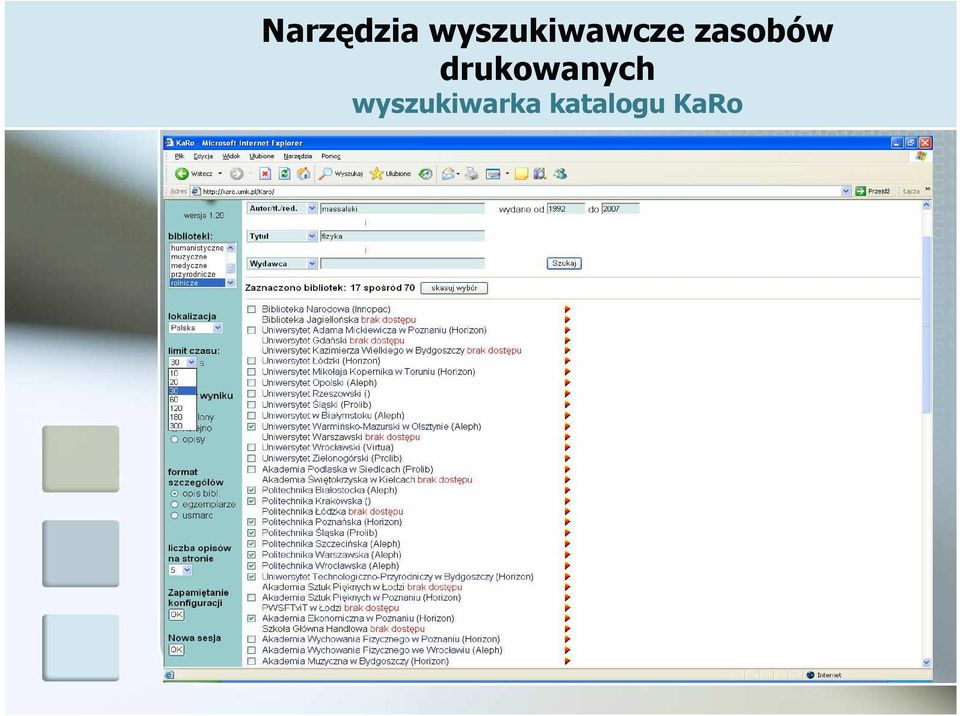The width and height of the screenshot is (960, 716).
Task: Click the History toolbar icon
Action: tap(425, 174)
